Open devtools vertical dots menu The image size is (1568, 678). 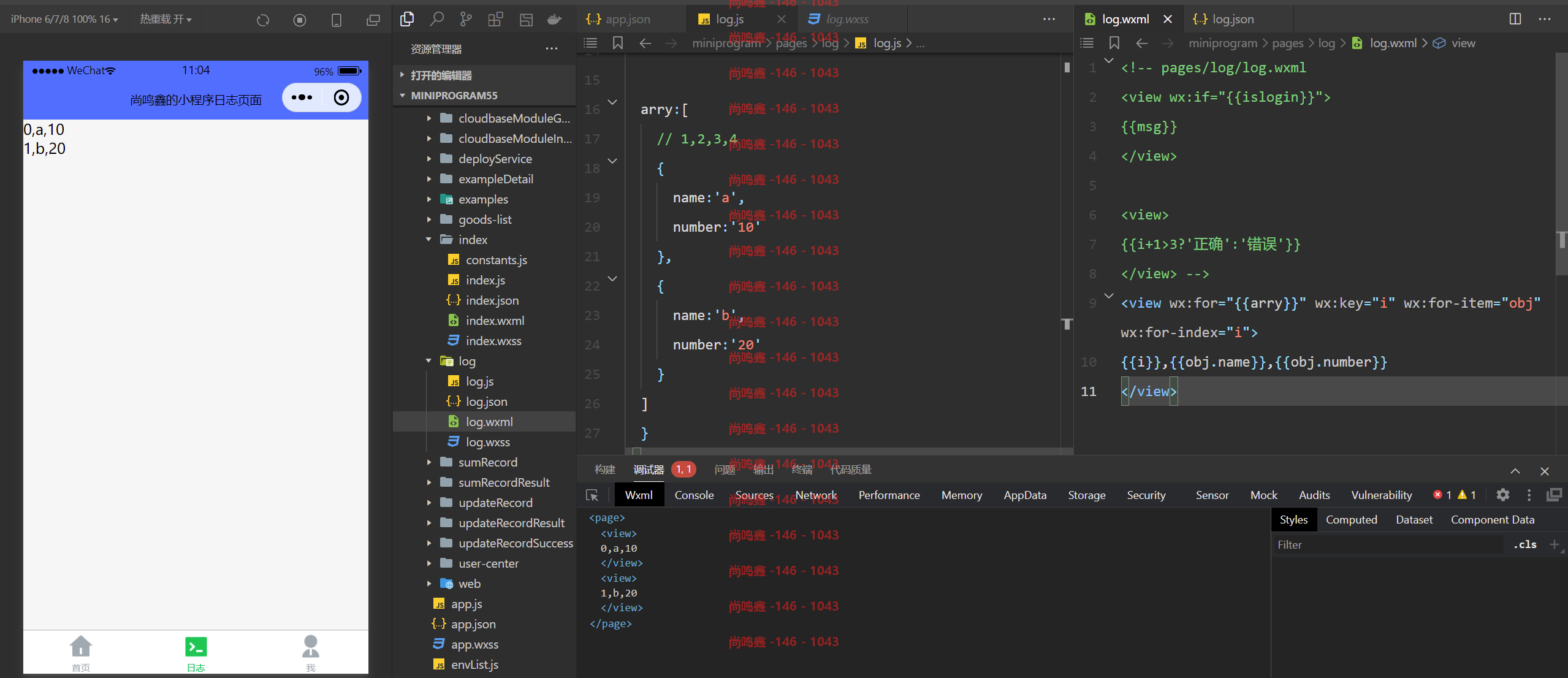pyautogui.click(x=1529, y=495)
